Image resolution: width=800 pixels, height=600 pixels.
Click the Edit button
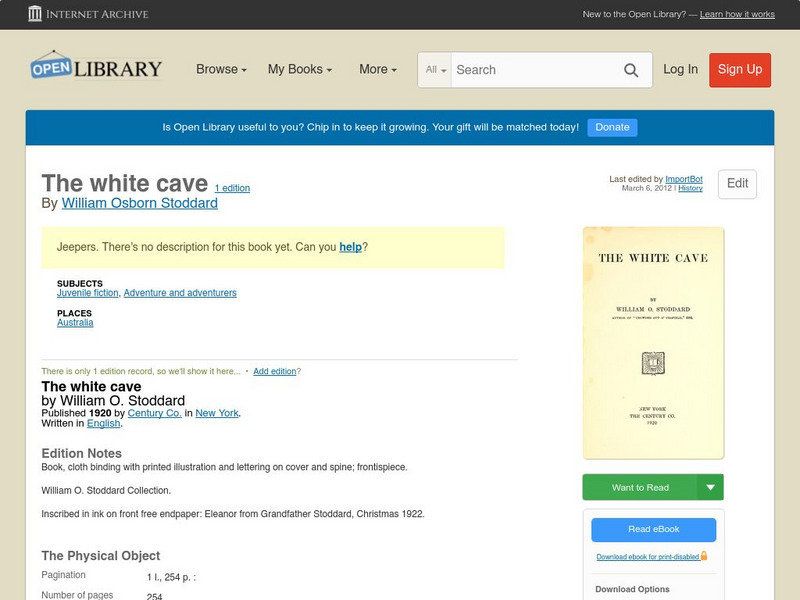(737, 184)
